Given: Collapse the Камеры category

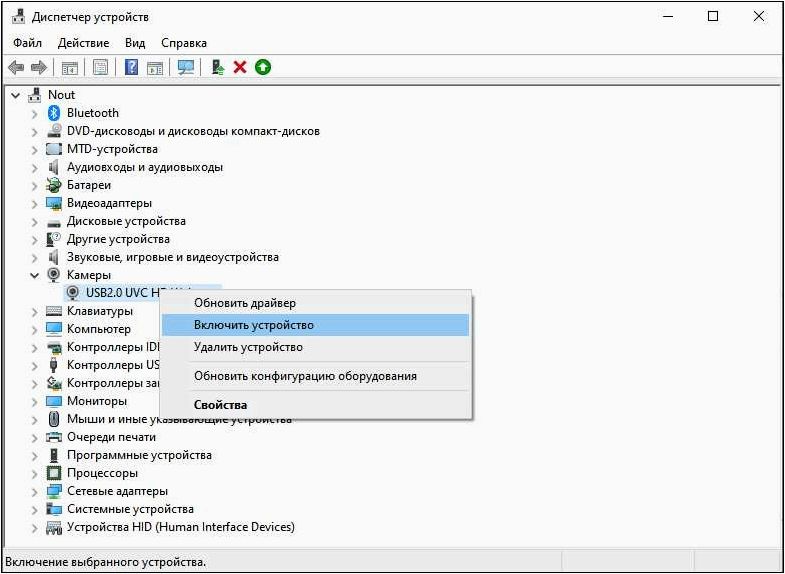Looking at the screenshot, I should click(35, 275).
